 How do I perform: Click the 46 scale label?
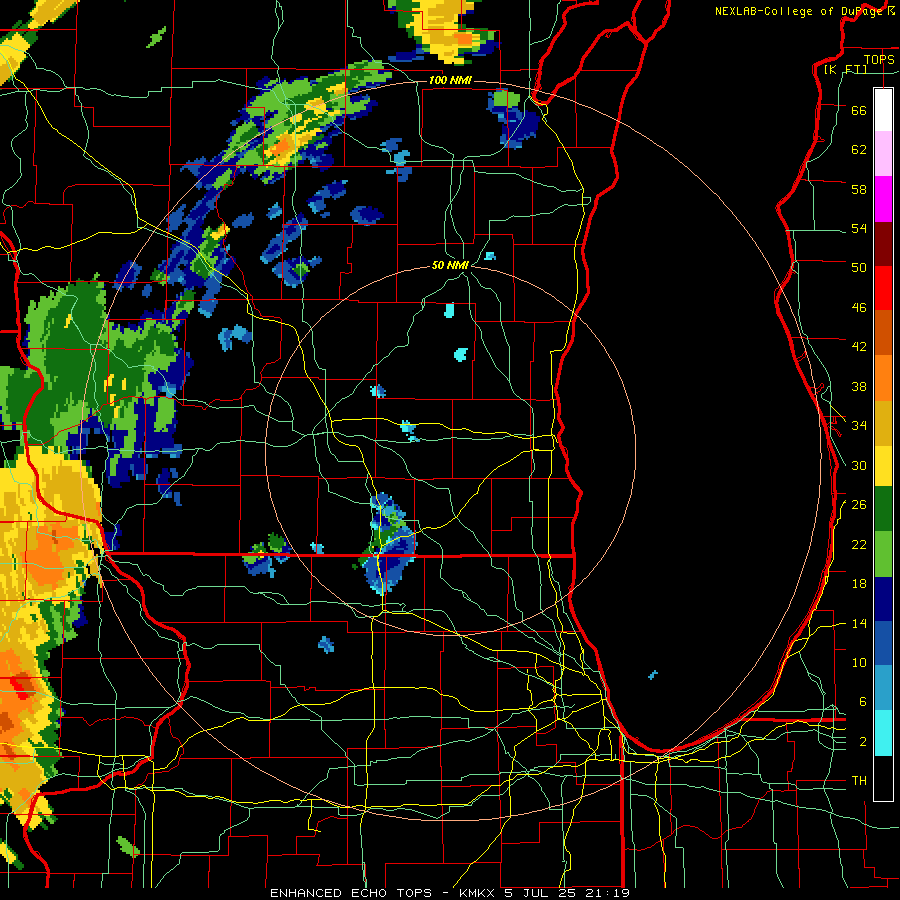[x=859, y=308]
